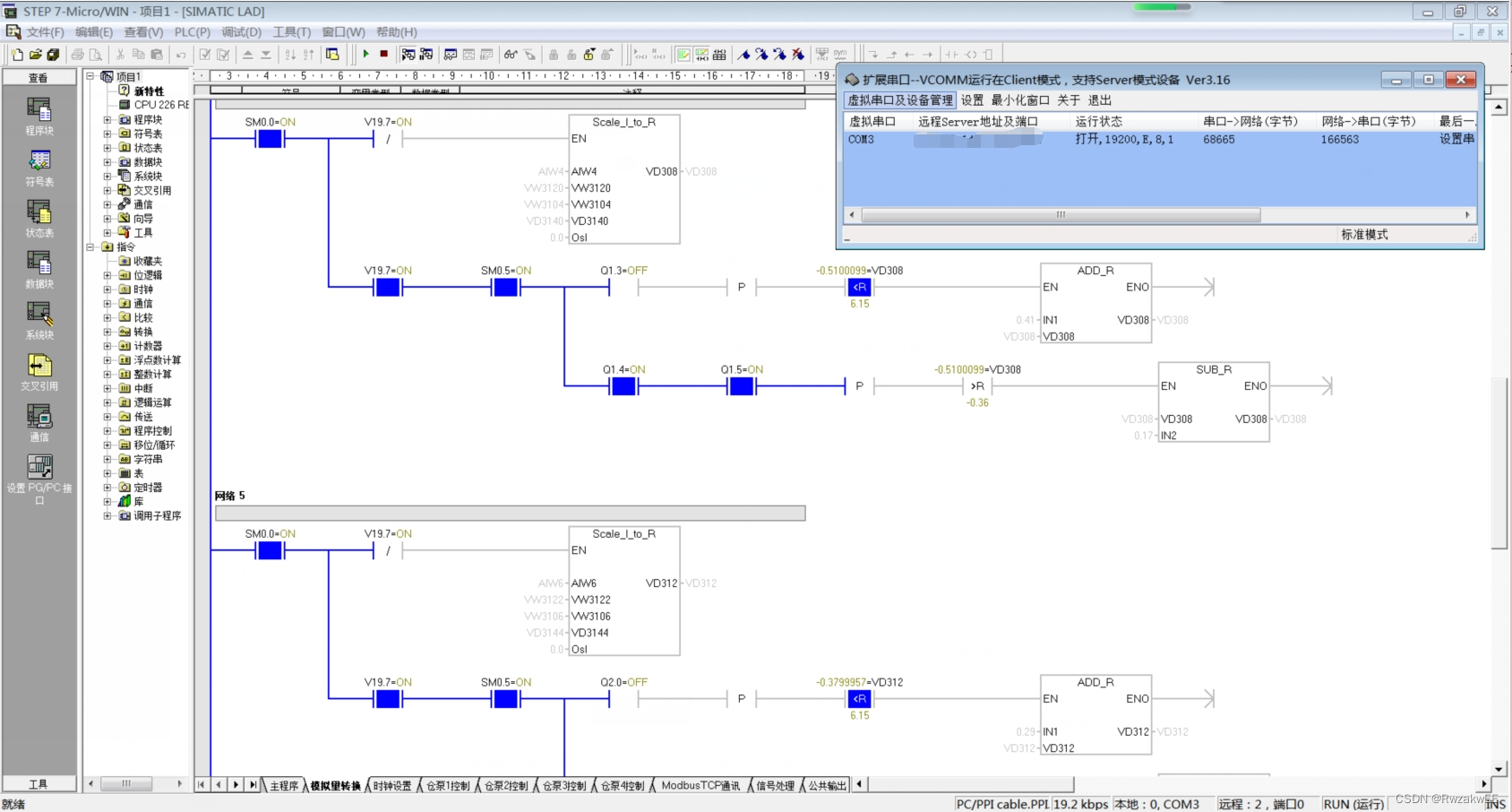Click 虚拟串口及设备管理 in VCOMM window
Screen dimensions: 1512x812
pos(900,100)
